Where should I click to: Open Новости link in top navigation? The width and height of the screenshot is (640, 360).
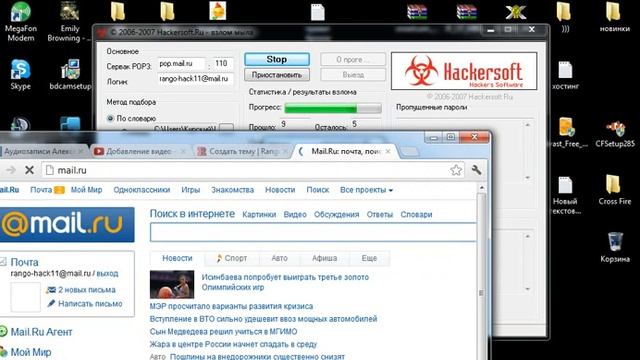pyautogui.click(x=280, y=190)
